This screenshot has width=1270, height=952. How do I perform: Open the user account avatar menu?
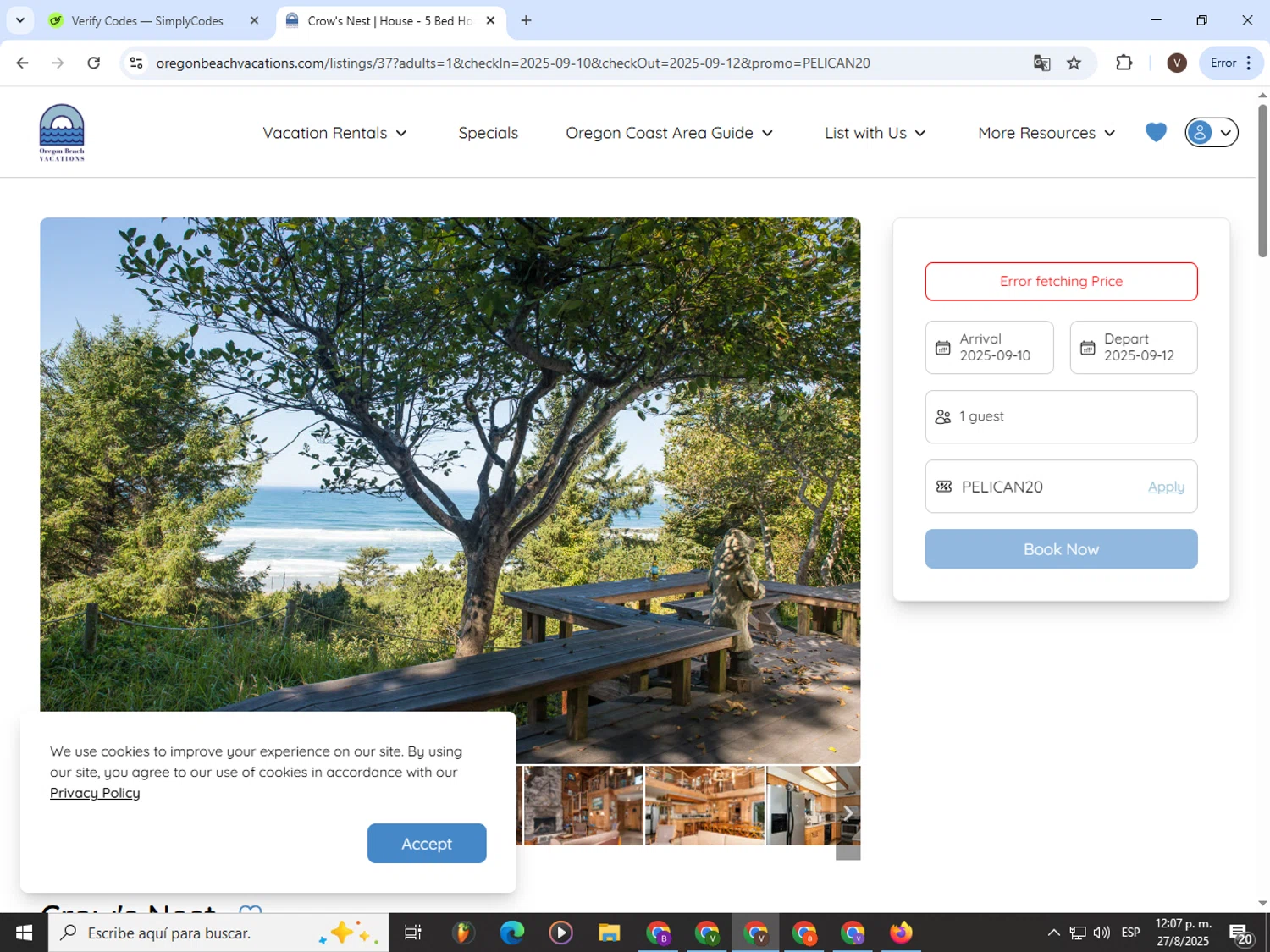coord(1212,132)
